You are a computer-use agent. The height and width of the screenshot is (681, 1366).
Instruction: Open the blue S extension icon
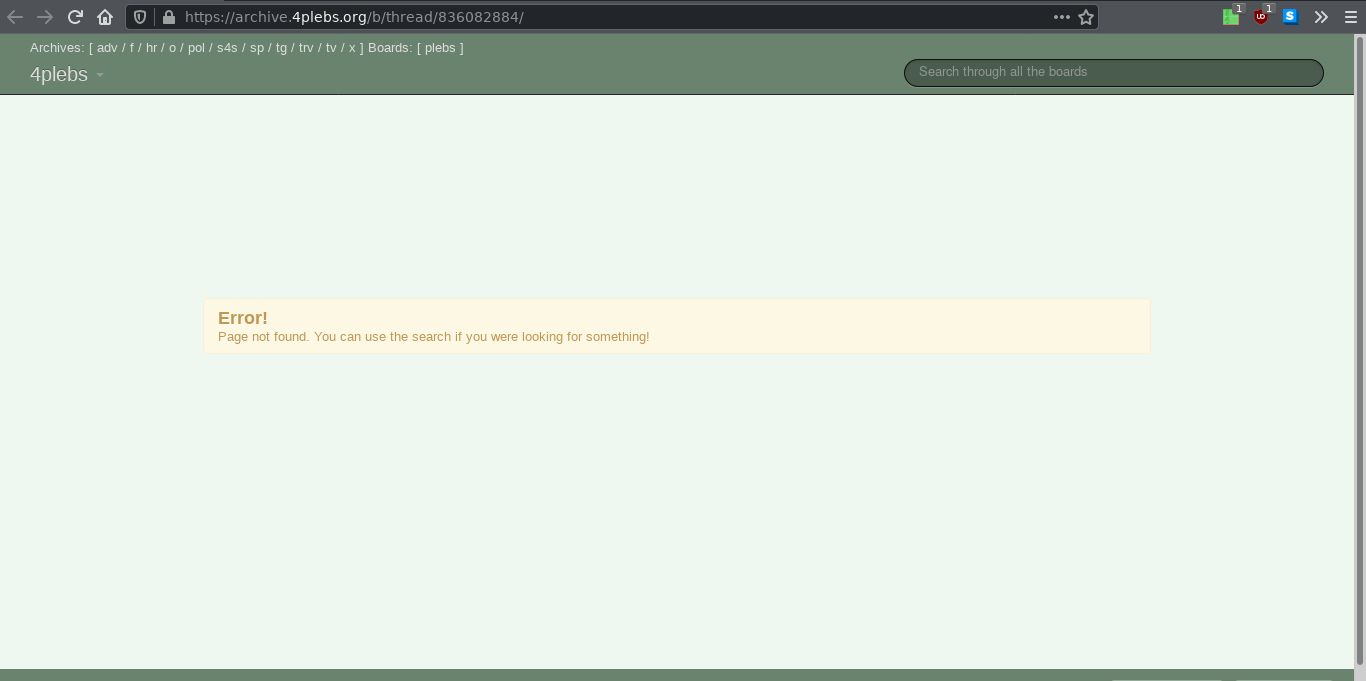coord(1290,17)
